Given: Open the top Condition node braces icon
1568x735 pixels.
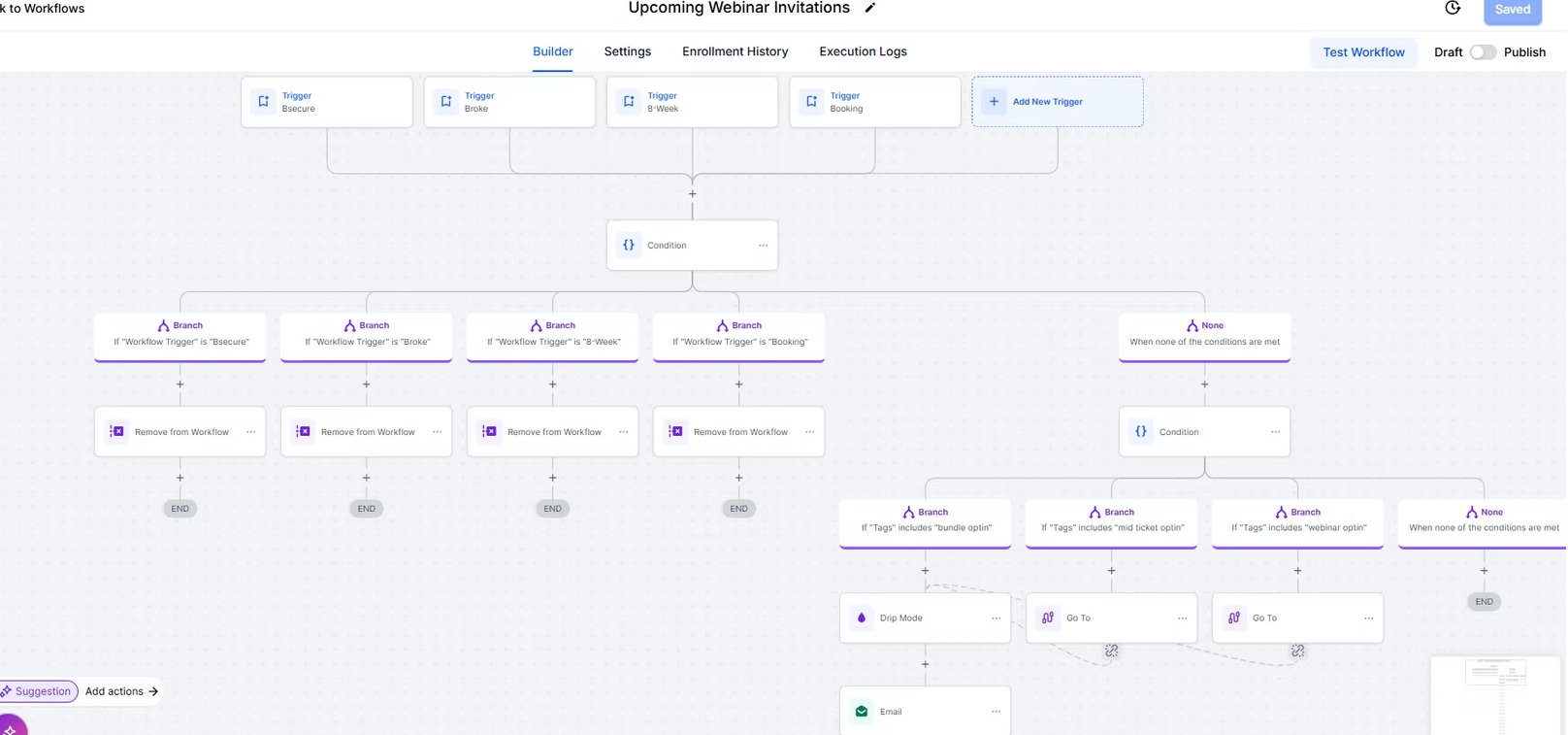Looking at the screenshot, I should pos(629,245).
